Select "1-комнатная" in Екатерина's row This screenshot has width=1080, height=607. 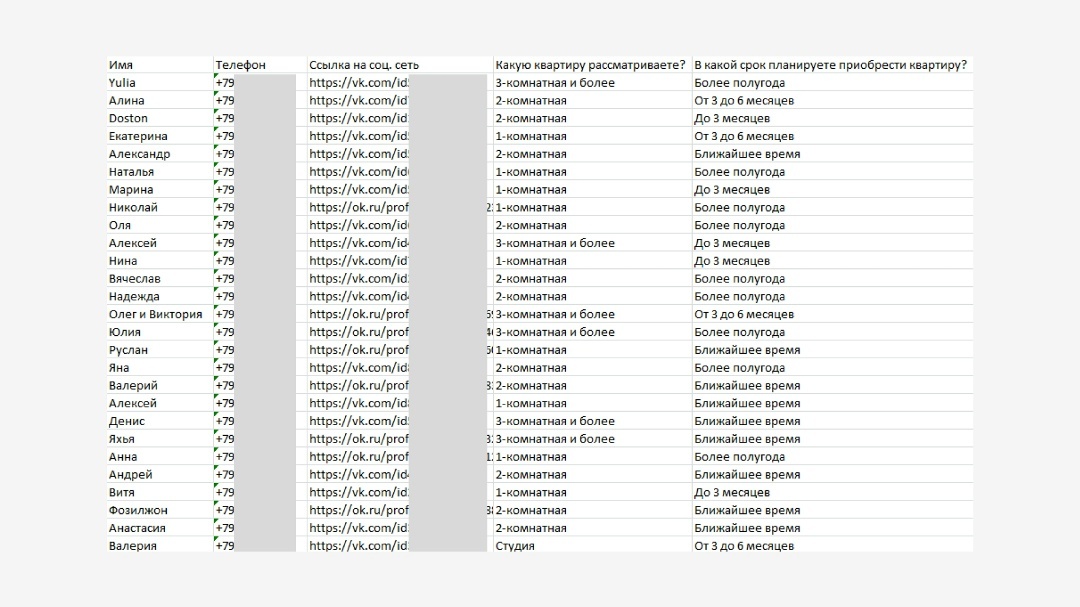tap(531, 136)
